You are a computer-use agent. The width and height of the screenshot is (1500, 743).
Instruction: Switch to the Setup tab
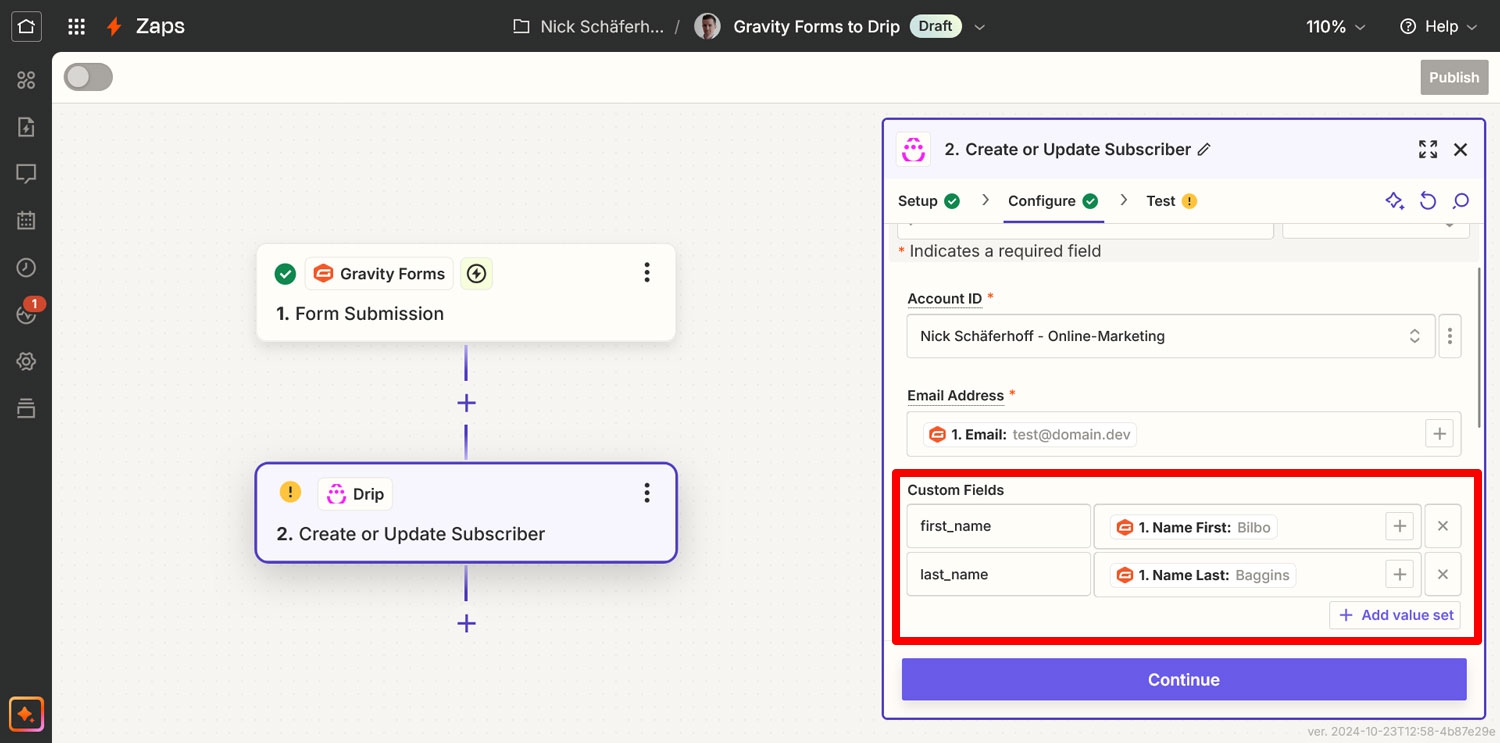click(x=928, y=201)
